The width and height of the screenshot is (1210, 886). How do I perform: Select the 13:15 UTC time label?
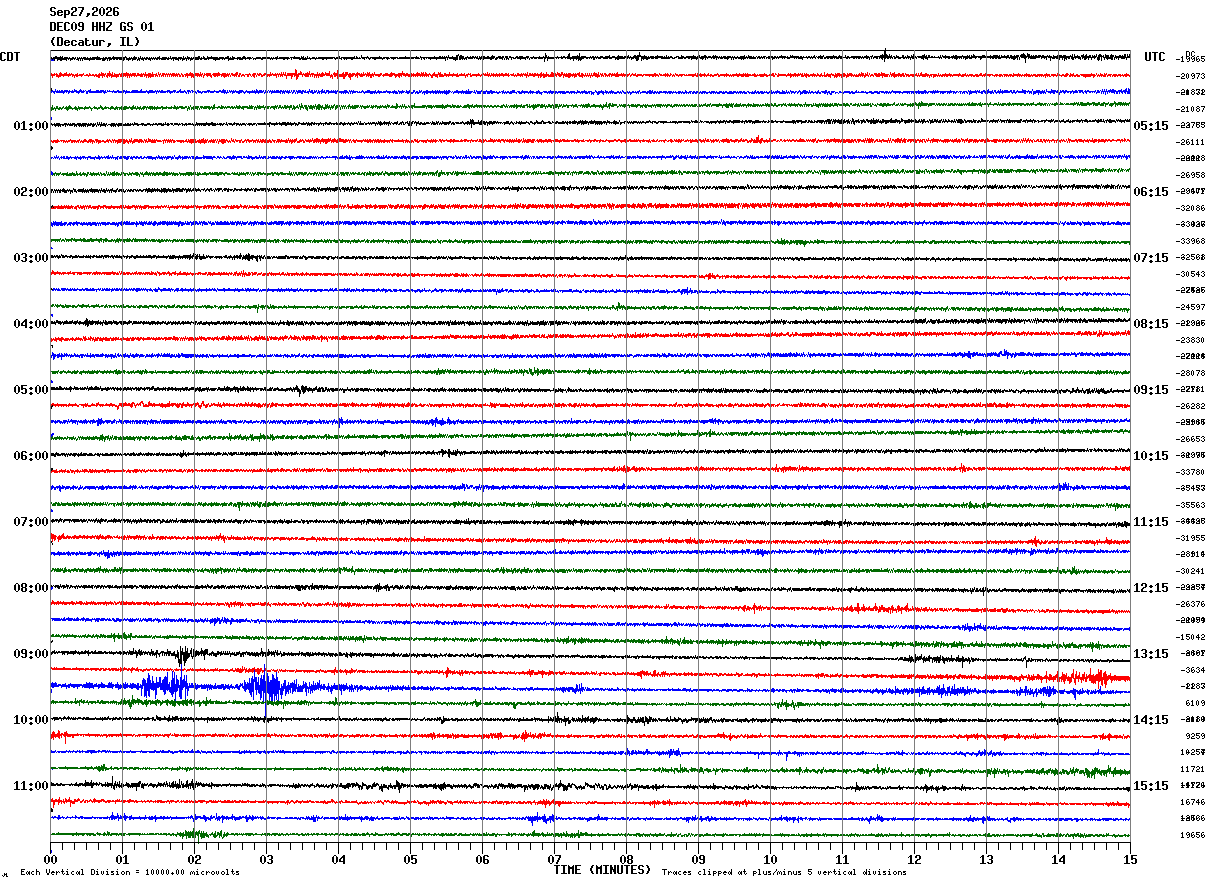pos(1151,654)
